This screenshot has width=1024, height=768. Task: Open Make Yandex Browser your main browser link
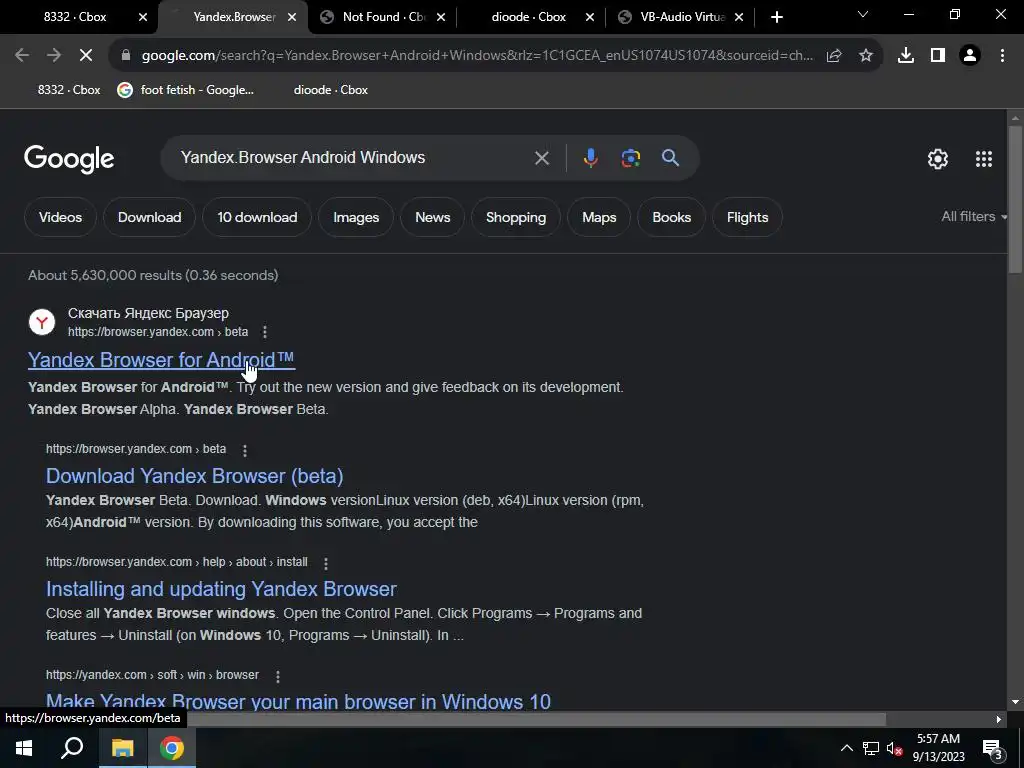[298, 701]
